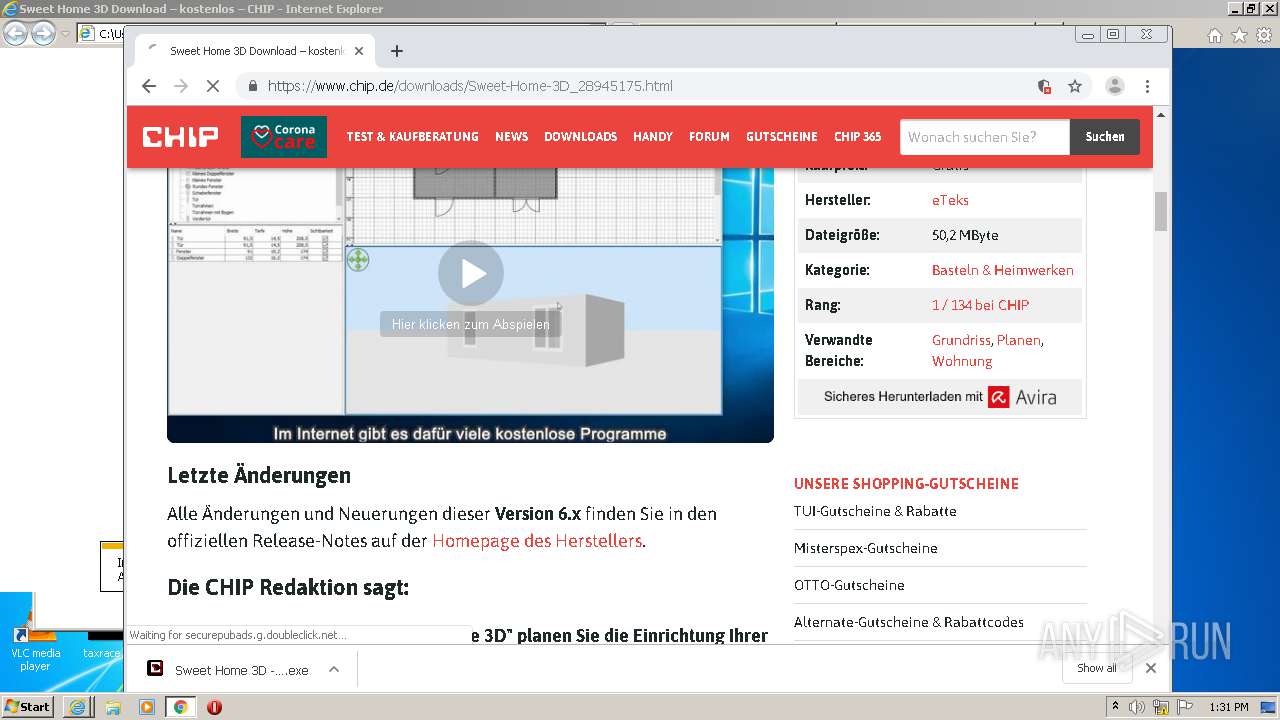Click the Avira logo
Image resolution: width=1280 pixels, height=720 pixels.
pos(1022,397)
